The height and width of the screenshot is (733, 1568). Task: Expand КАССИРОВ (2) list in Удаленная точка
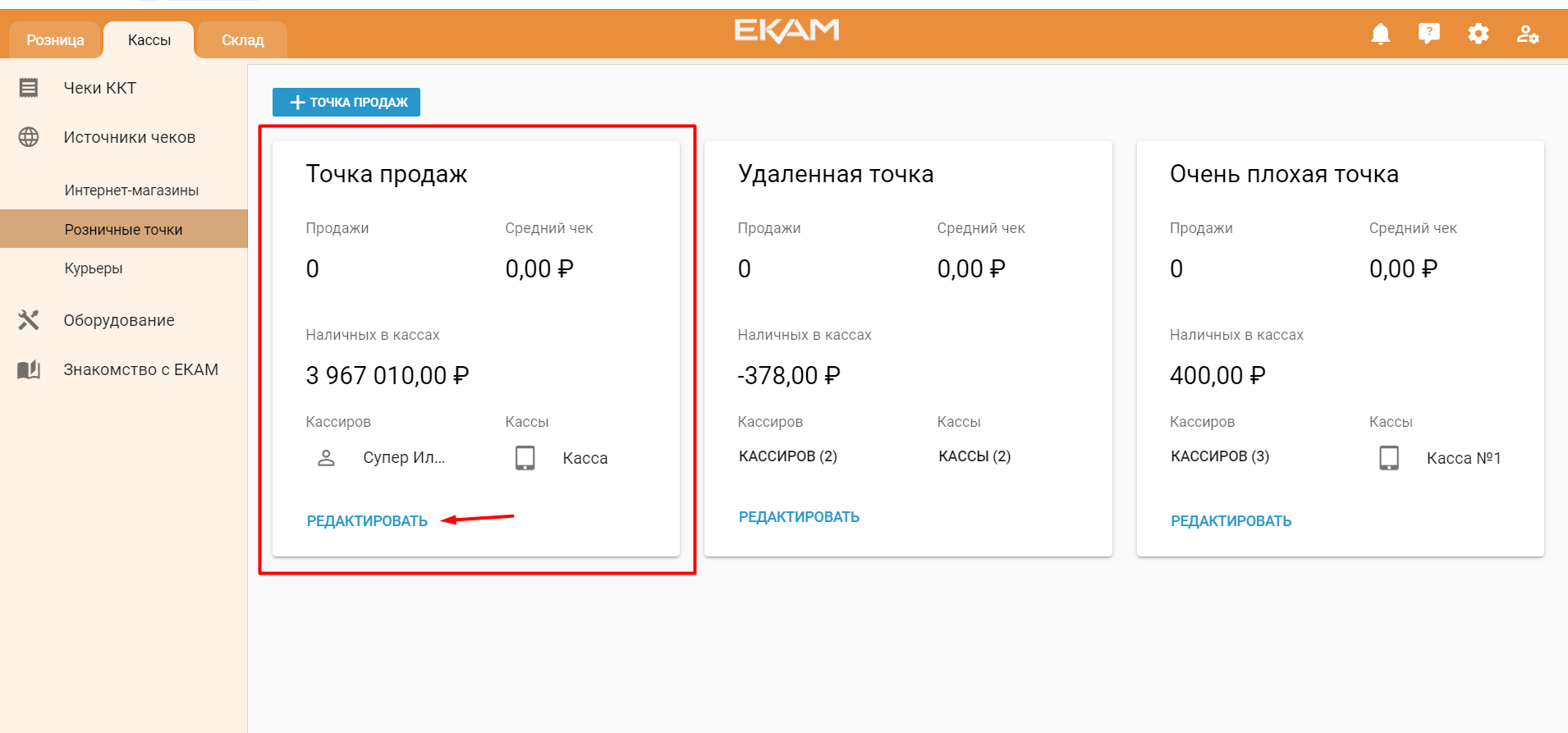click(788, 456)
